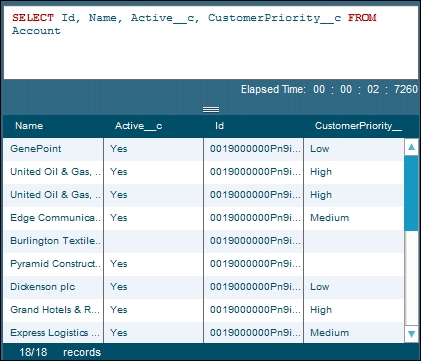Click the Grand Hotels & R... cell

tap(53, 310)
